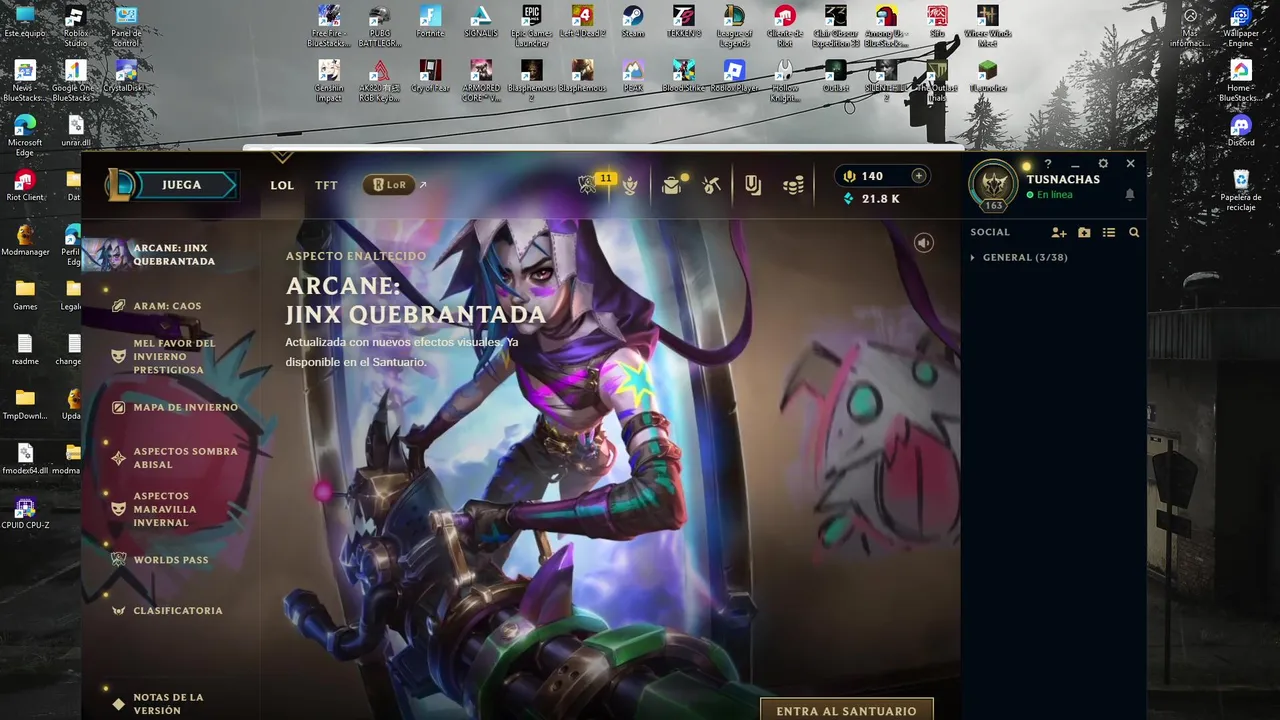Click the friends list view icon in Social
Viewport: 1280px width, 720px height.
[1109, 232]
